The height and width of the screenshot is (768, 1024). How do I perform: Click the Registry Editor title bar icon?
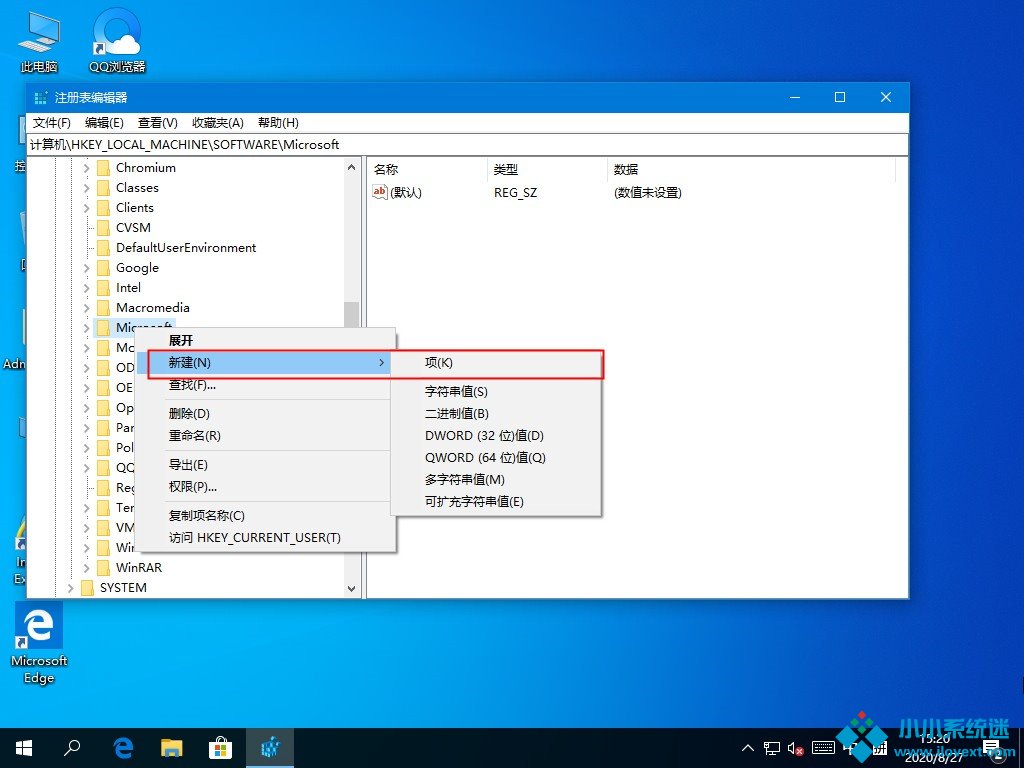(x=40, y=98)
